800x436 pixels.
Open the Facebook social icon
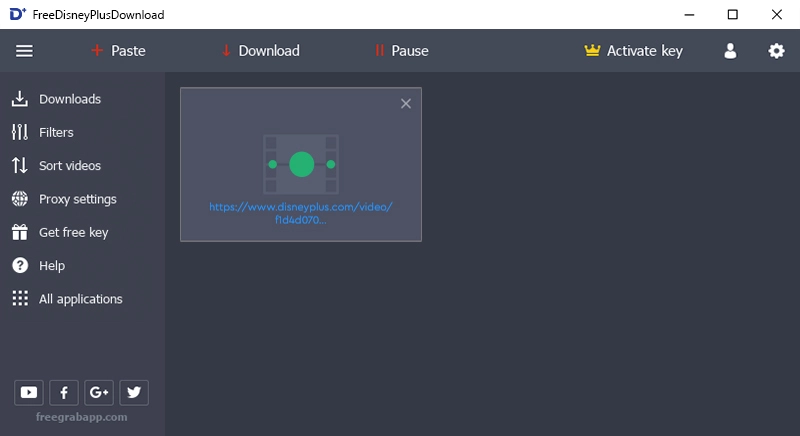pyautogui.click(x=64, y=393)
